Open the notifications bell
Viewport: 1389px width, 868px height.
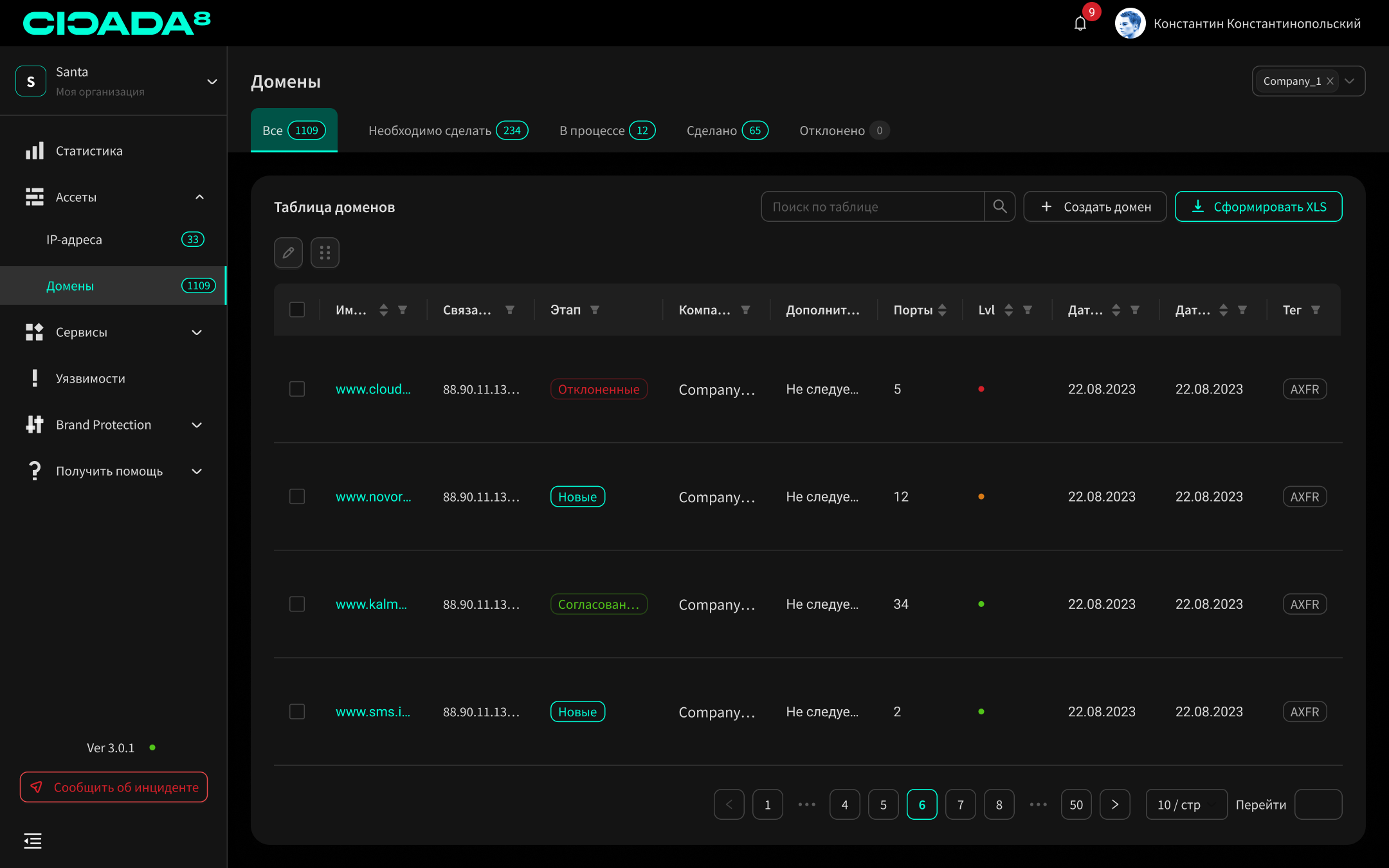tap(1080, 24)
